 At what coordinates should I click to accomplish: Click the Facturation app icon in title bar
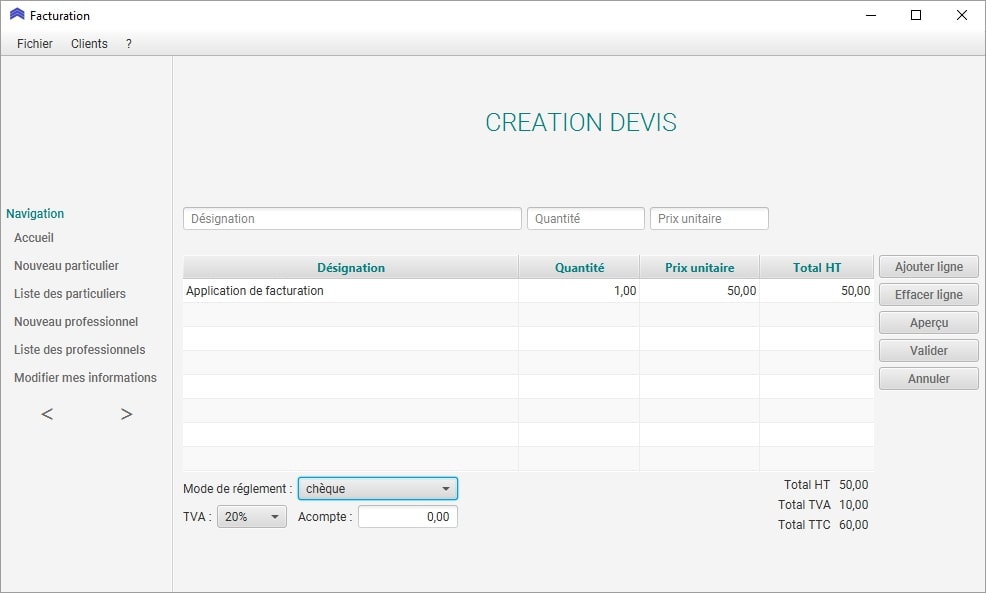coord(17,15)
